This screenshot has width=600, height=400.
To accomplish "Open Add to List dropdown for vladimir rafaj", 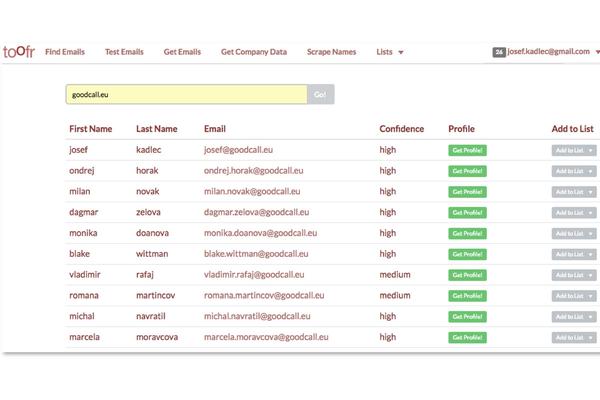I will tap(574, 275).
